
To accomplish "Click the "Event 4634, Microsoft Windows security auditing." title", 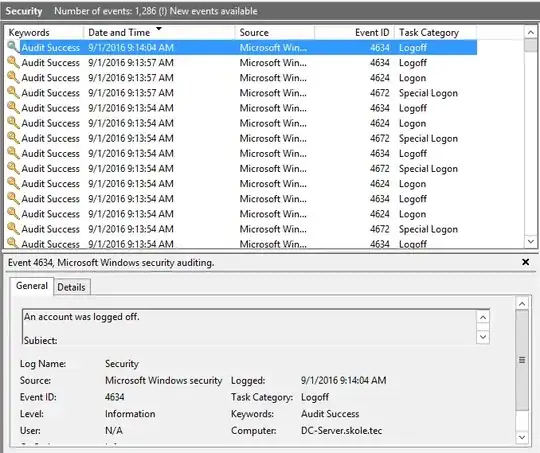I will [x=111, y=263].
